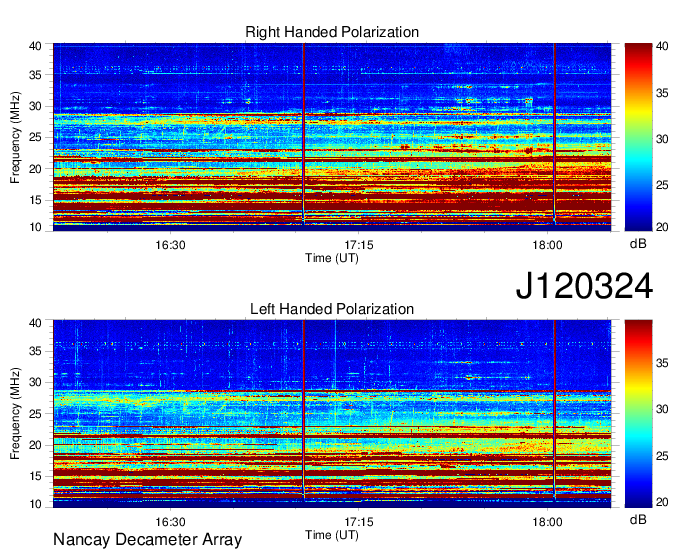This screenshot has height=552, width=680.
Task: Click the lower colorbar beside left-handed plot
Action: tap(638, 414)
